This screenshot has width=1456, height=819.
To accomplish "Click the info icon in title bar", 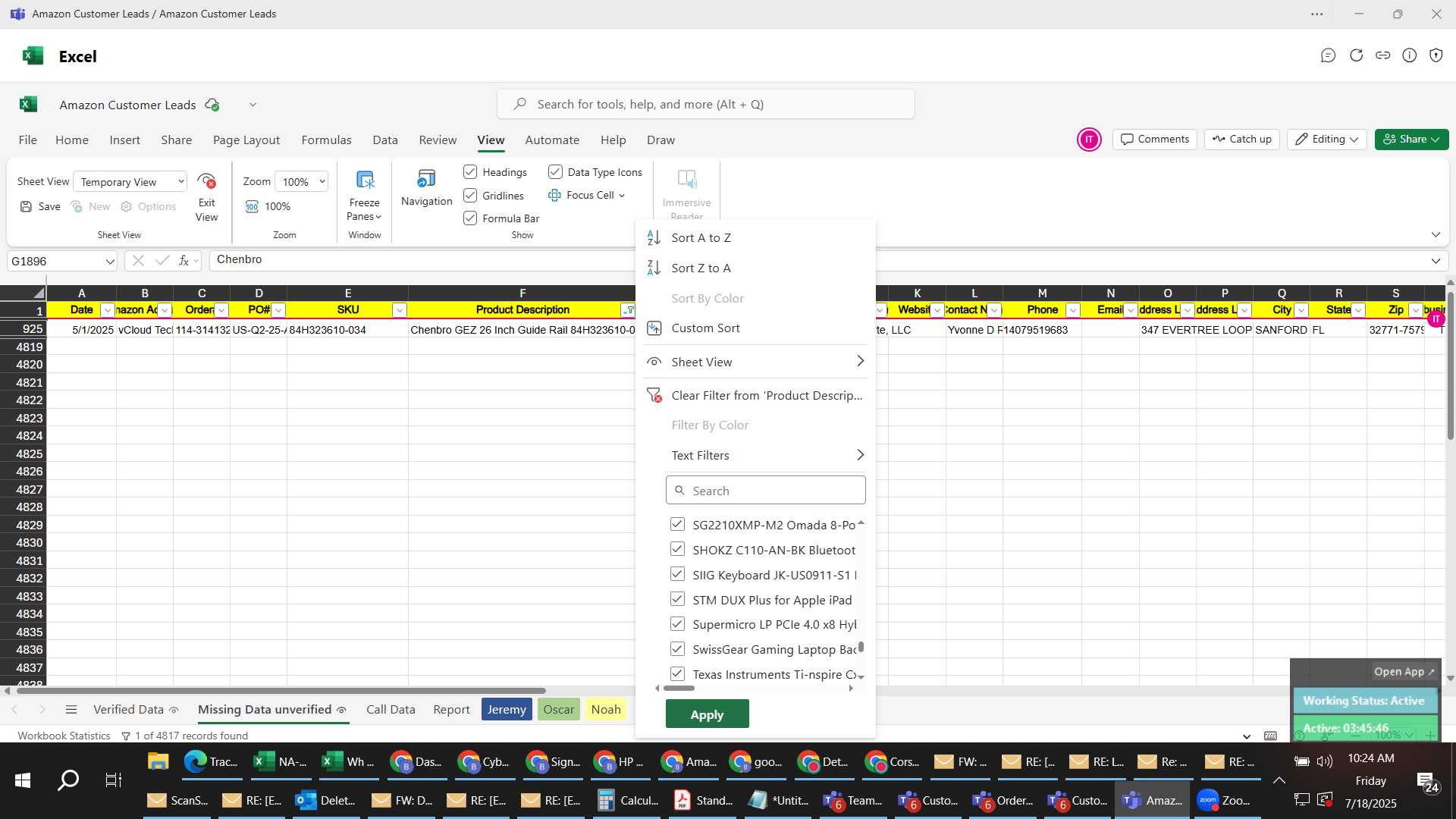I will (1410, 55).
